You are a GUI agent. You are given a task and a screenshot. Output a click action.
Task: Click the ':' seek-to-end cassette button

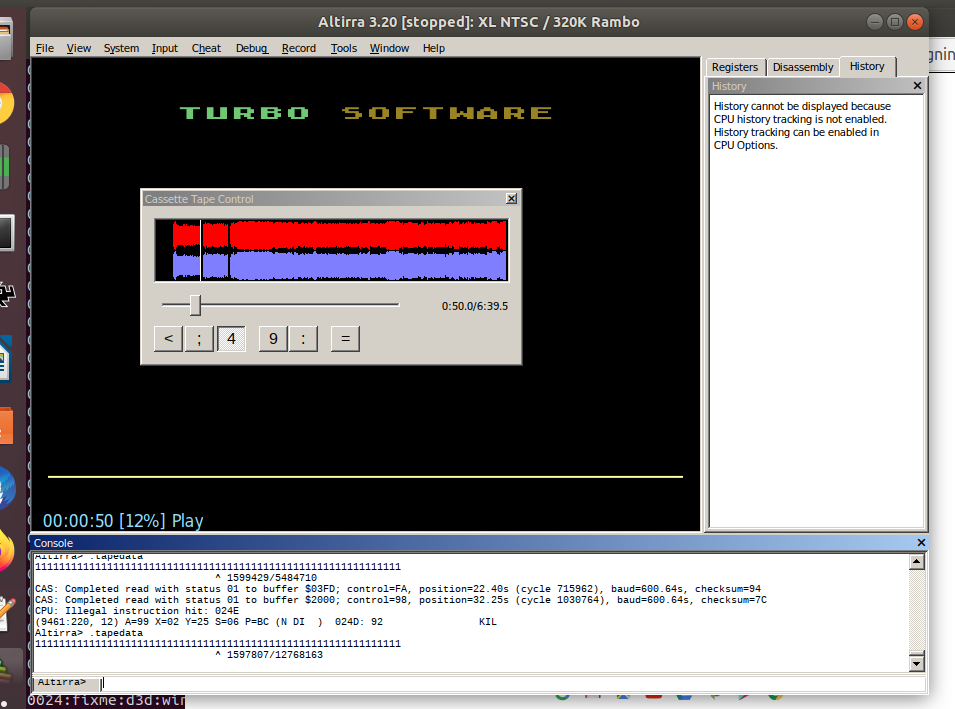303,339
